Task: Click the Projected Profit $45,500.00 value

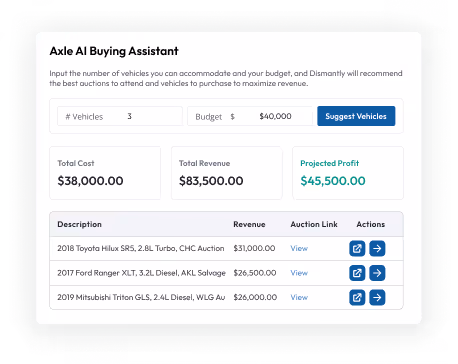Action: click(x=333, y=181)
